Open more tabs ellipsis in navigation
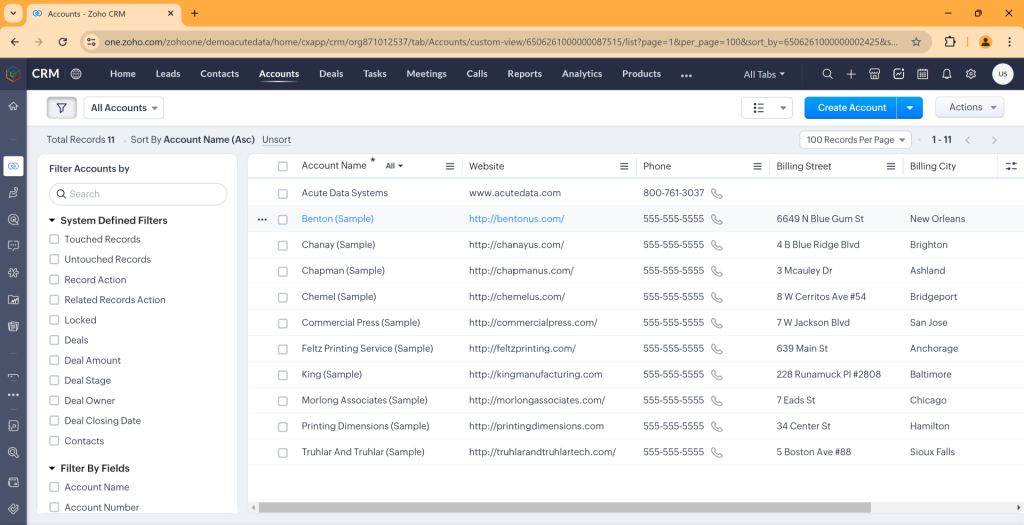The image size is (1024, 525). [x=686, y=75]
